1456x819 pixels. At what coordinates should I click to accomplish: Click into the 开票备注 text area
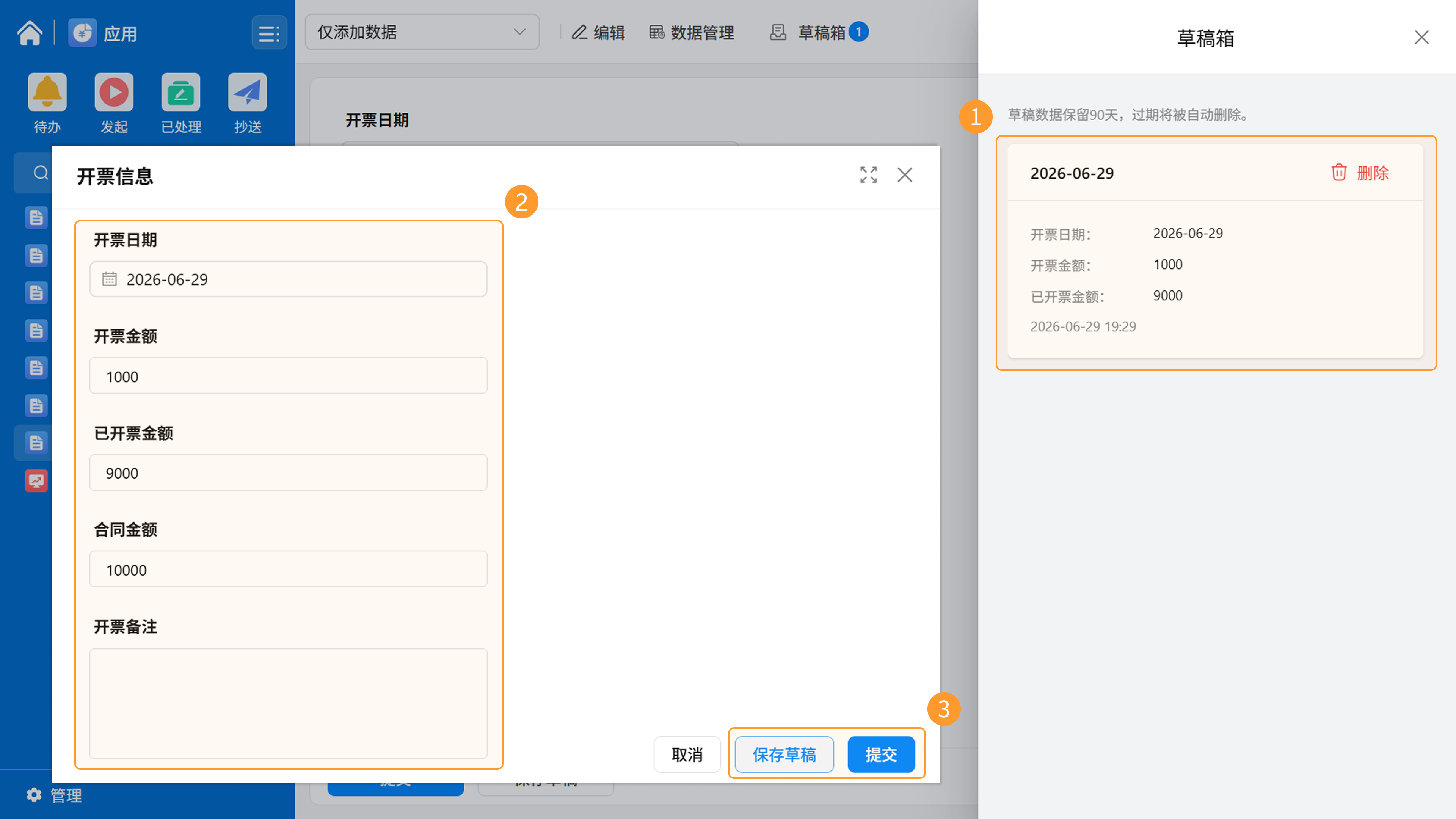point(288,704)
